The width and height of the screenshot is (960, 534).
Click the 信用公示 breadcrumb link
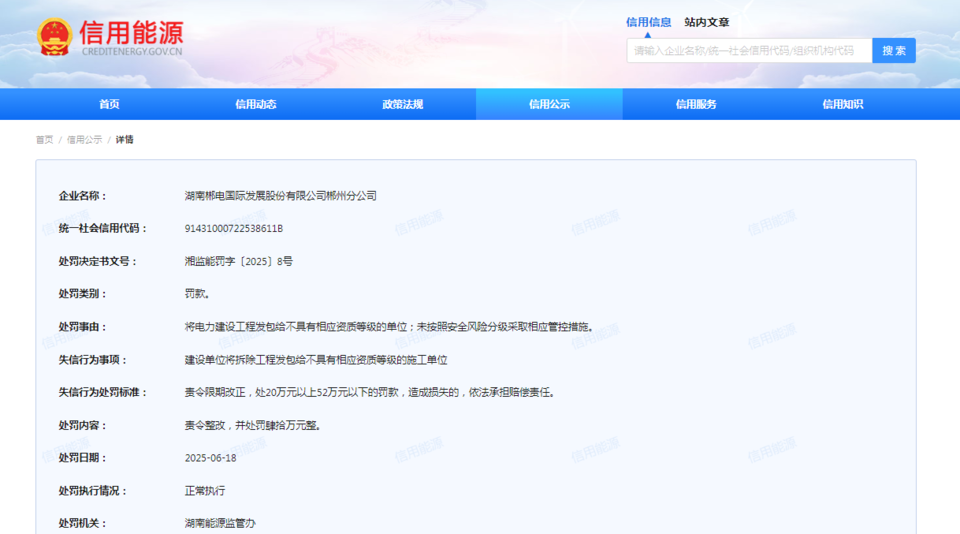click(84, 140)
